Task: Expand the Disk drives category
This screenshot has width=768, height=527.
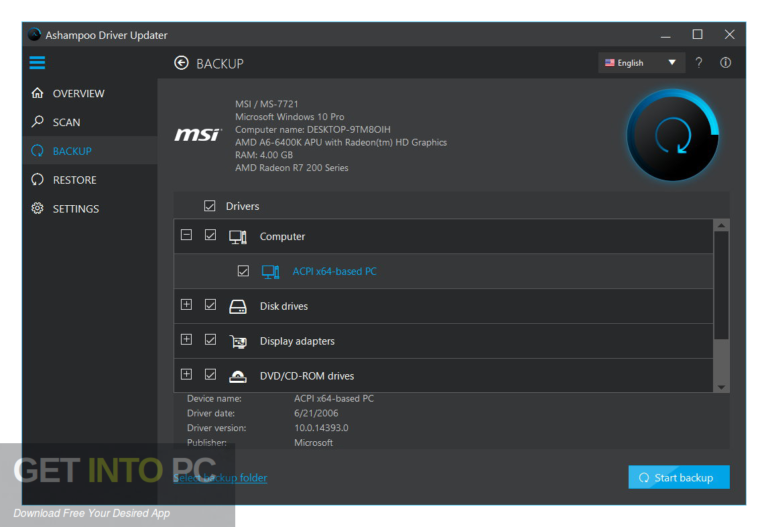Action: (x=186, y=305)
